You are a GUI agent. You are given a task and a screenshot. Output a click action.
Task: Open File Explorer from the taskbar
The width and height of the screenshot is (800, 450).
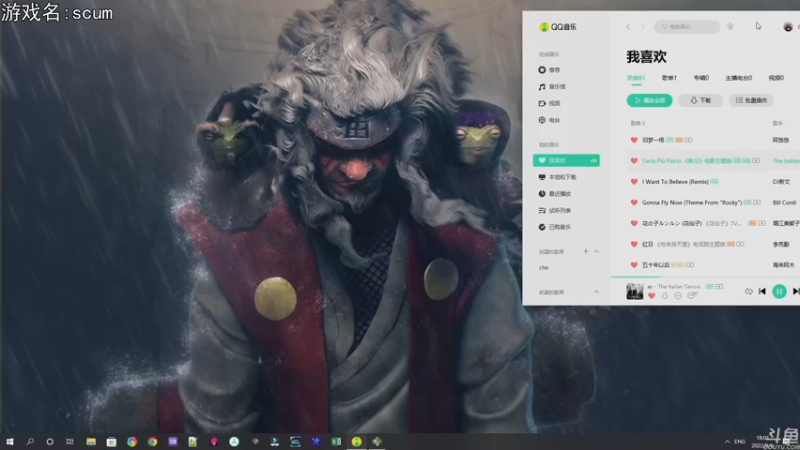pyautogui.click(x=91, y=441)
